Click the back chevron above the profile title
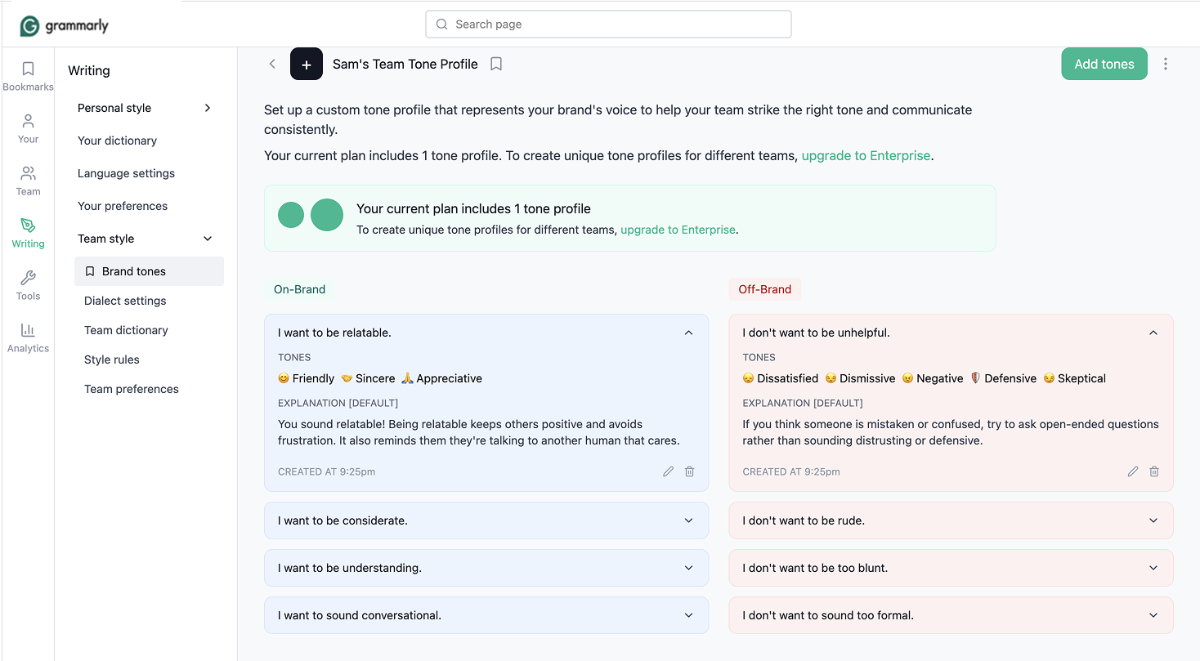The height and width of the screenshot is (661, 1200). 272,63
